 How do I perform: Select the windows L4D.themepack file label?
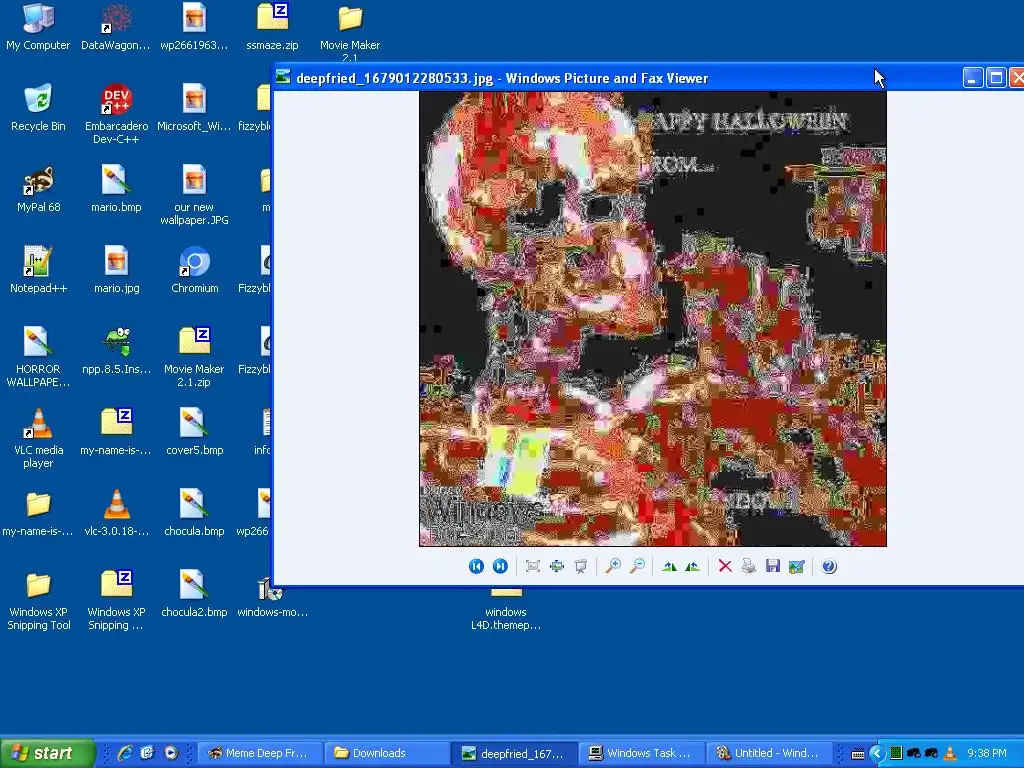point(506,618)
